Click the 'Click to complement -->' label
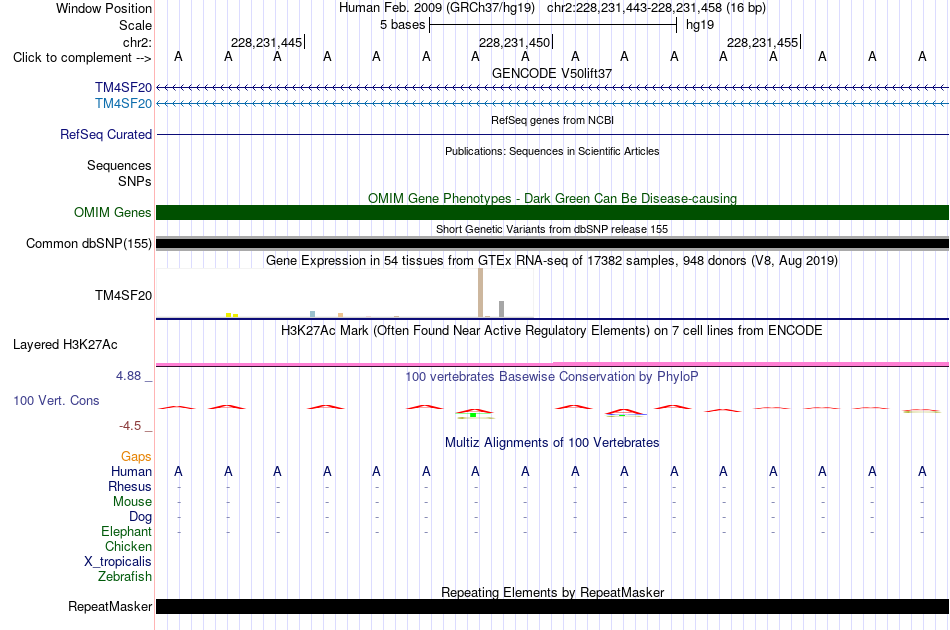The width and height of the screenshot is (950, 630). 82,58
